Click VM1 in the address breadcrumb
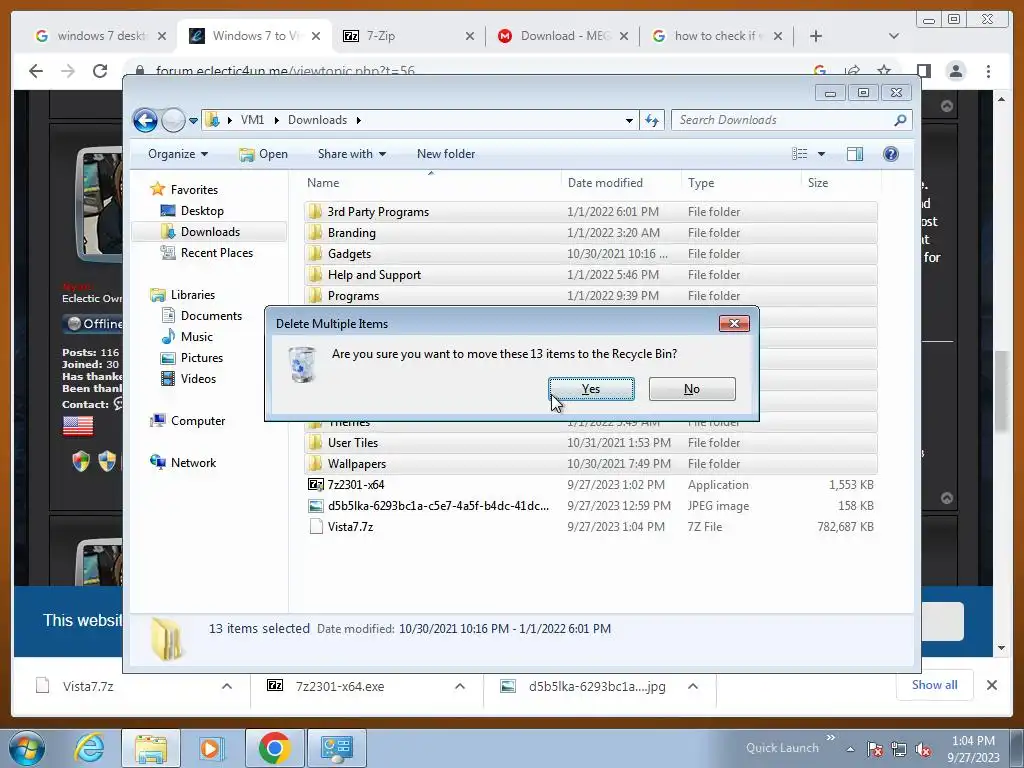The image size is (1024, 768). (252, 120)
